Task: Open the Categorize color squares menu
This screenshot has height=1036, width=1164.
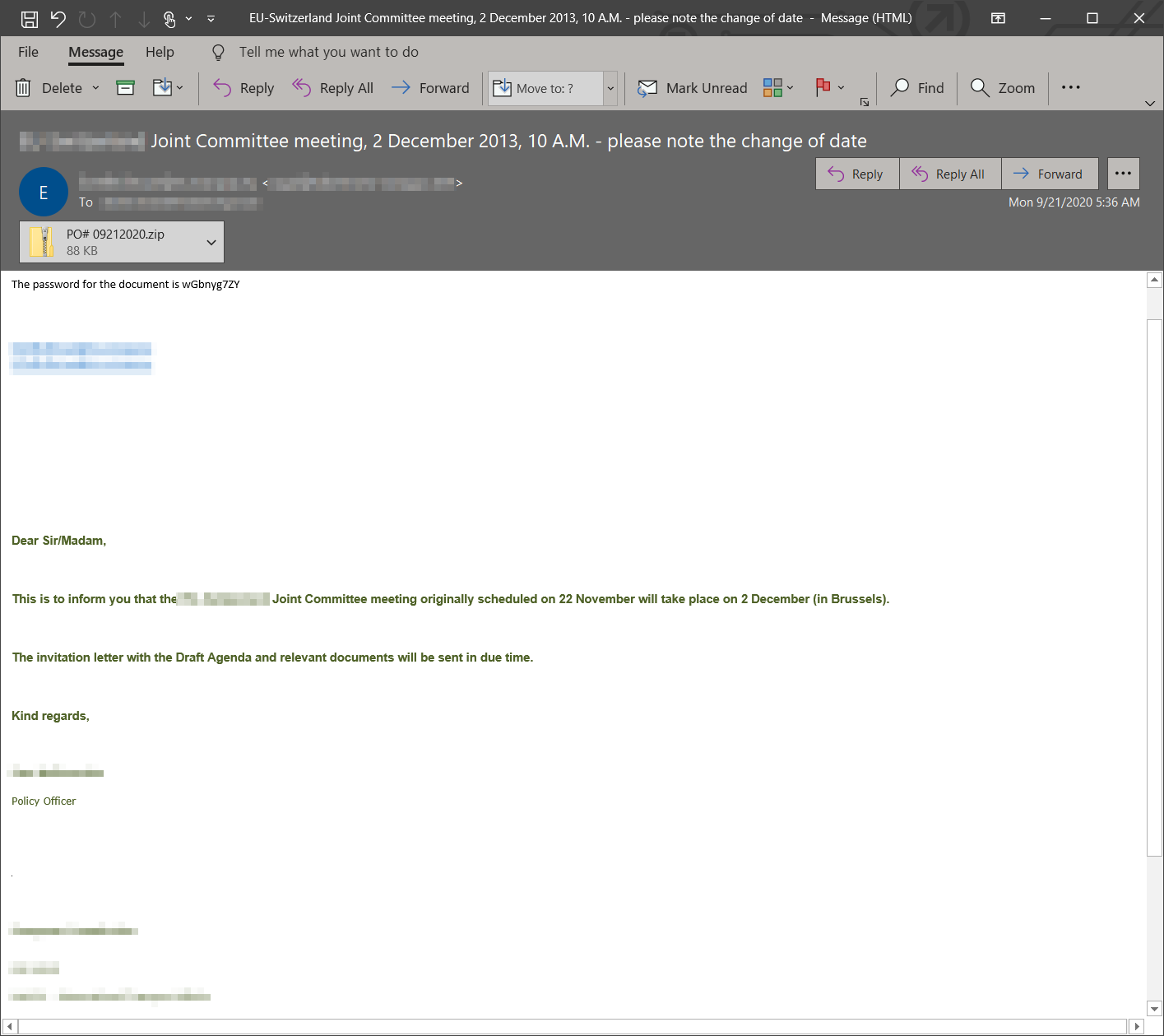Action: (x=777, y=87)
